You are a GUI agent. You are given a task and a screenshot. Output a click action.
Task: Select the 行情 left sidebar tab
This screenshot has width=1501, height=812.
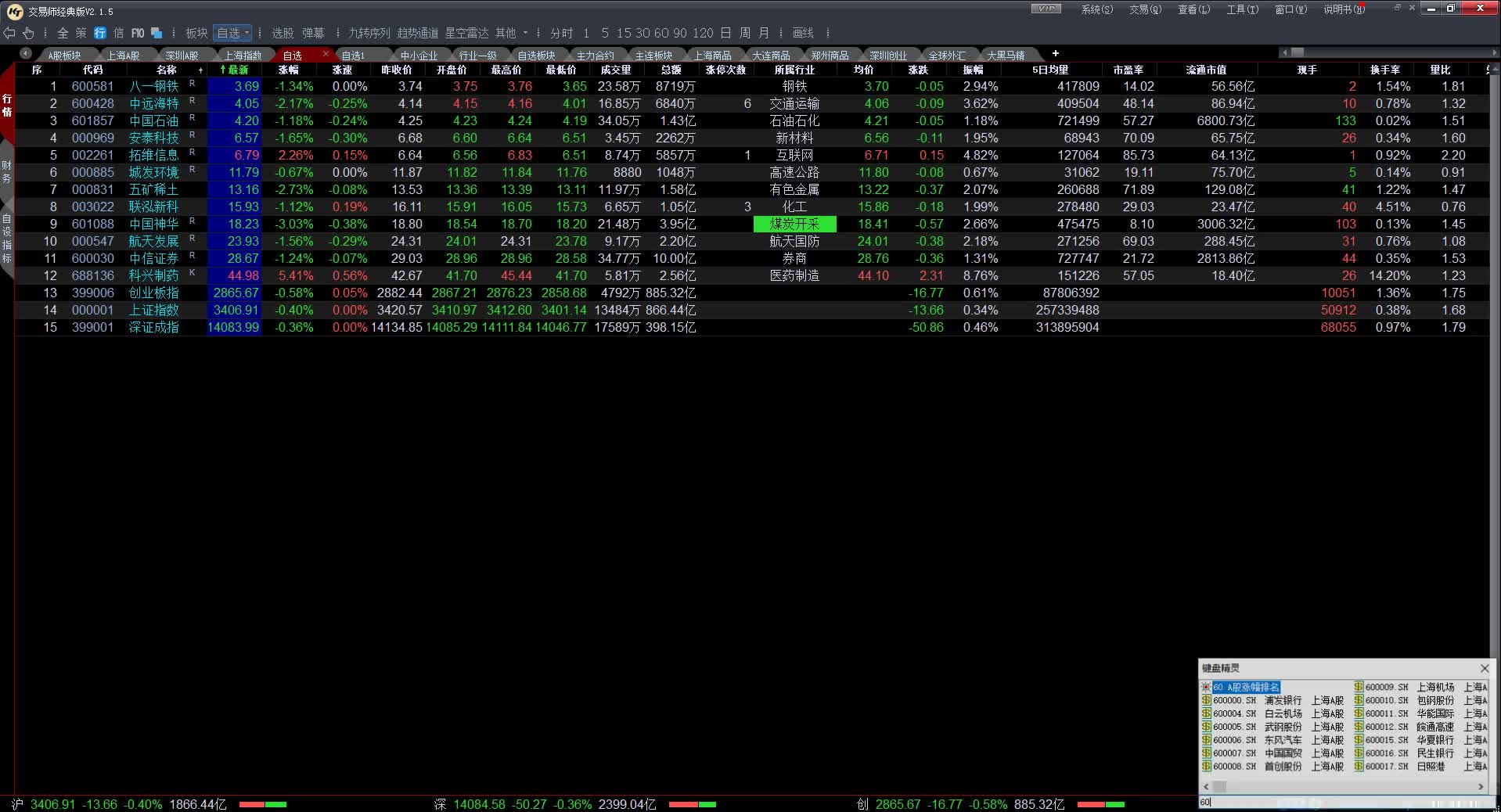coord(7,105)
